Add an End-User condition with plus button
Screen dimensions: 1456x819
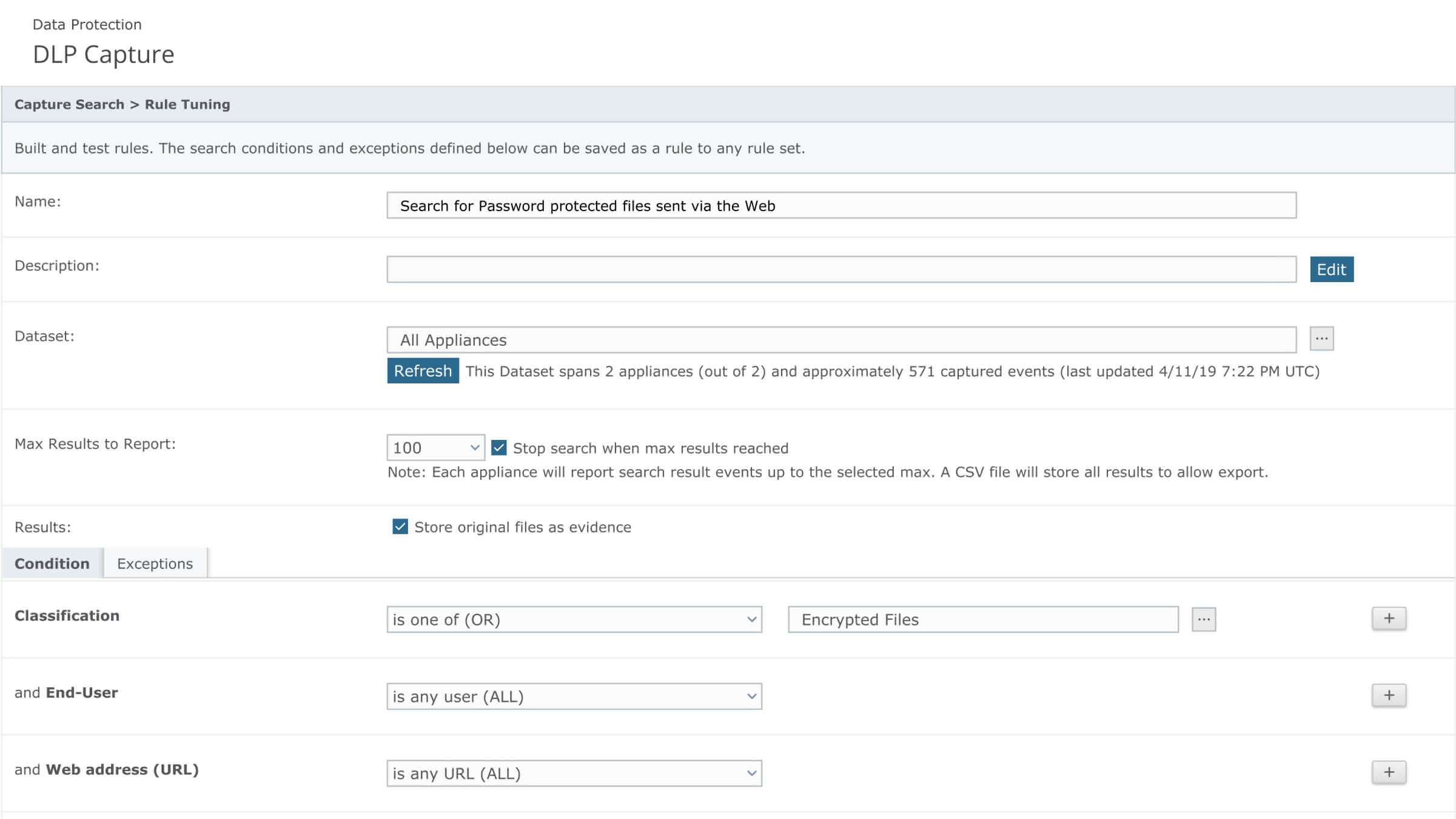pos(1388,695)
